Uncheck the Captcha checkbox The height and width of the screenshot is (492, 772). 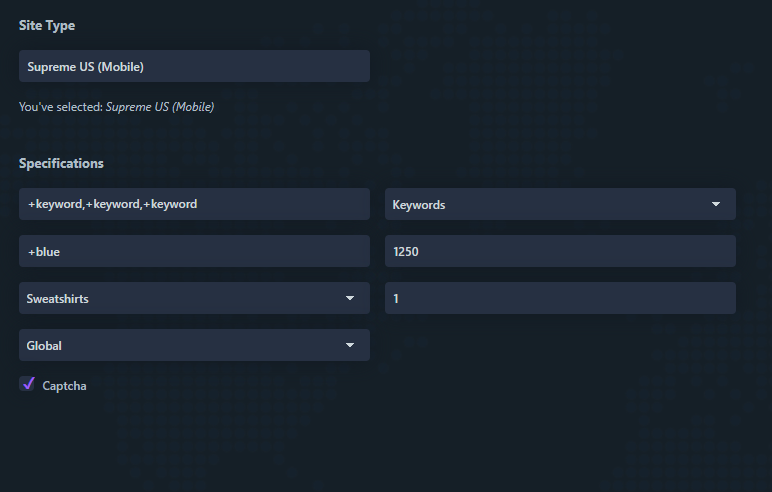click(x=28, y=384)
